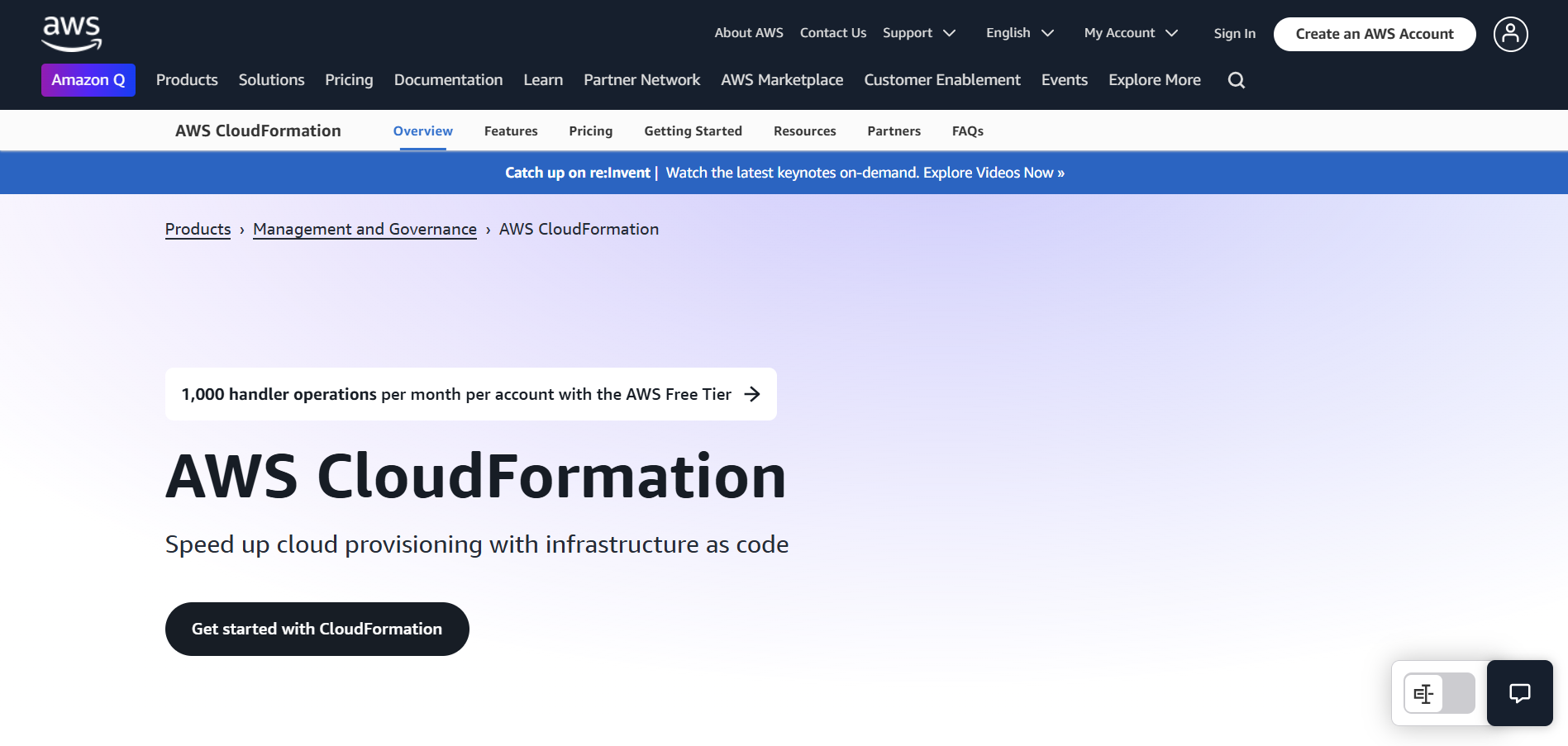Open the About AWS link
1568x746 pixels.
tap(748, 33)
